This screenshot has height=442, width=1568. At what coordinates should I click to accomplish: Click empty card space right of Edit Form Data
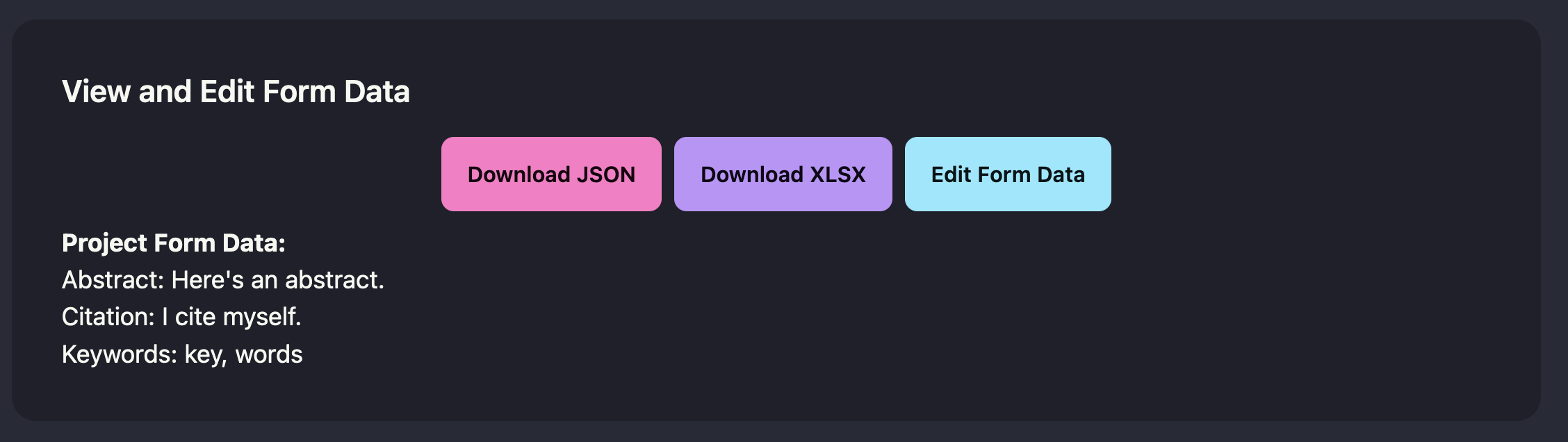tap(1321, 174)
